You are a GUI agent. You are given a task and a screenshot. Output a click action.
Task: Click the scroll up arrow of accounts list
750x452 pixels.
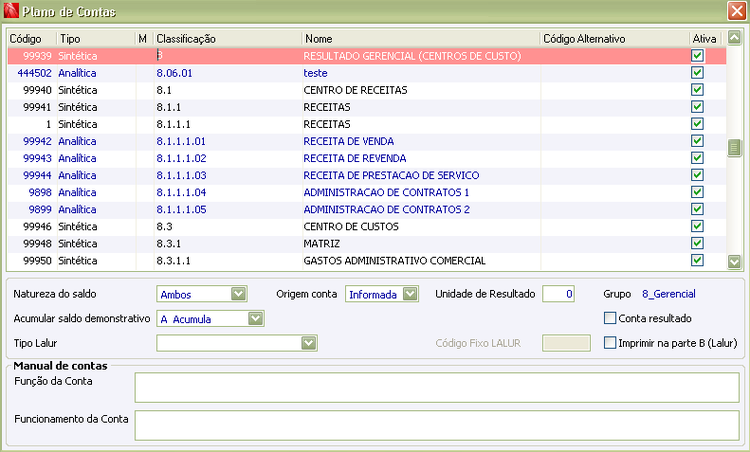(734, 37)
